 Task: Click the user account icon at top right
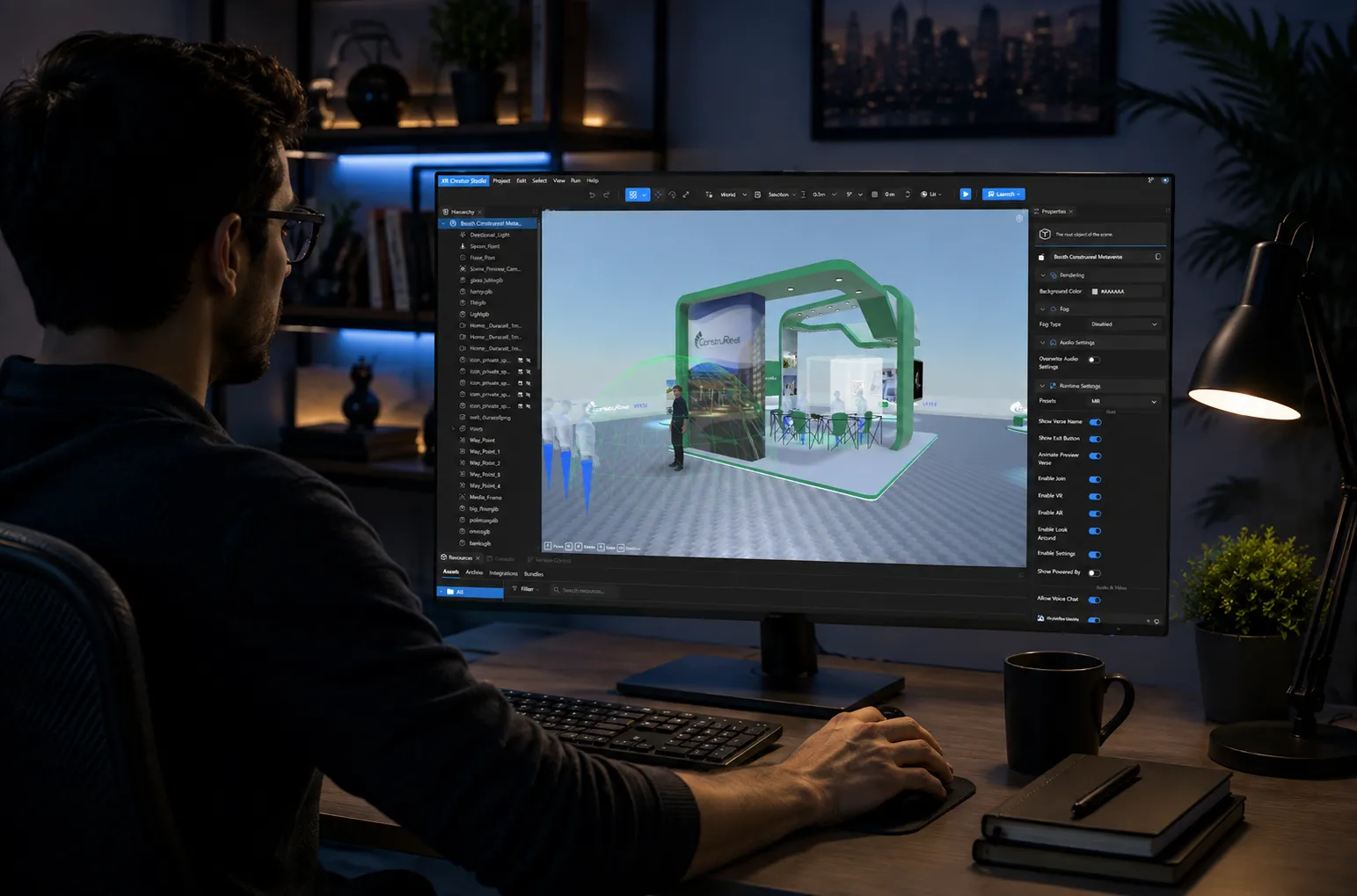pyautogui.click(x=1165, y=180)
